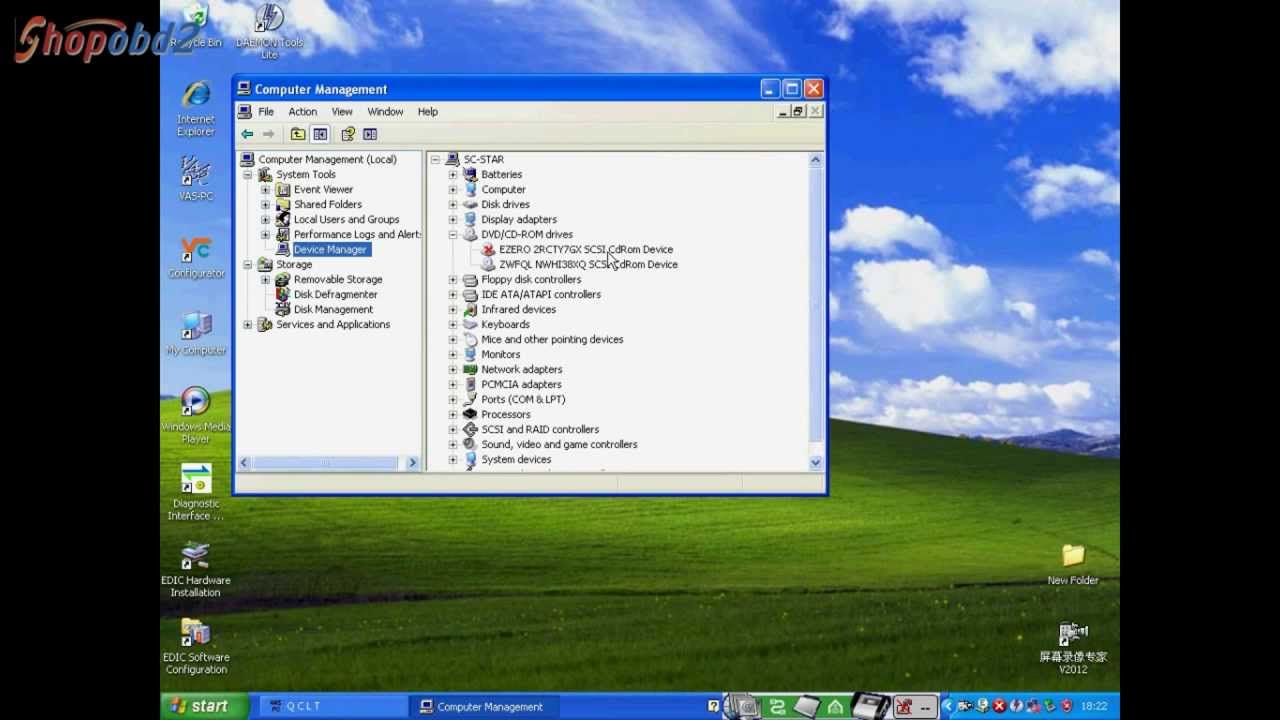This screenshot has width=1280, height=720.
Task: Open the Internet Explorer desktop icon
Action: (196, 109)
